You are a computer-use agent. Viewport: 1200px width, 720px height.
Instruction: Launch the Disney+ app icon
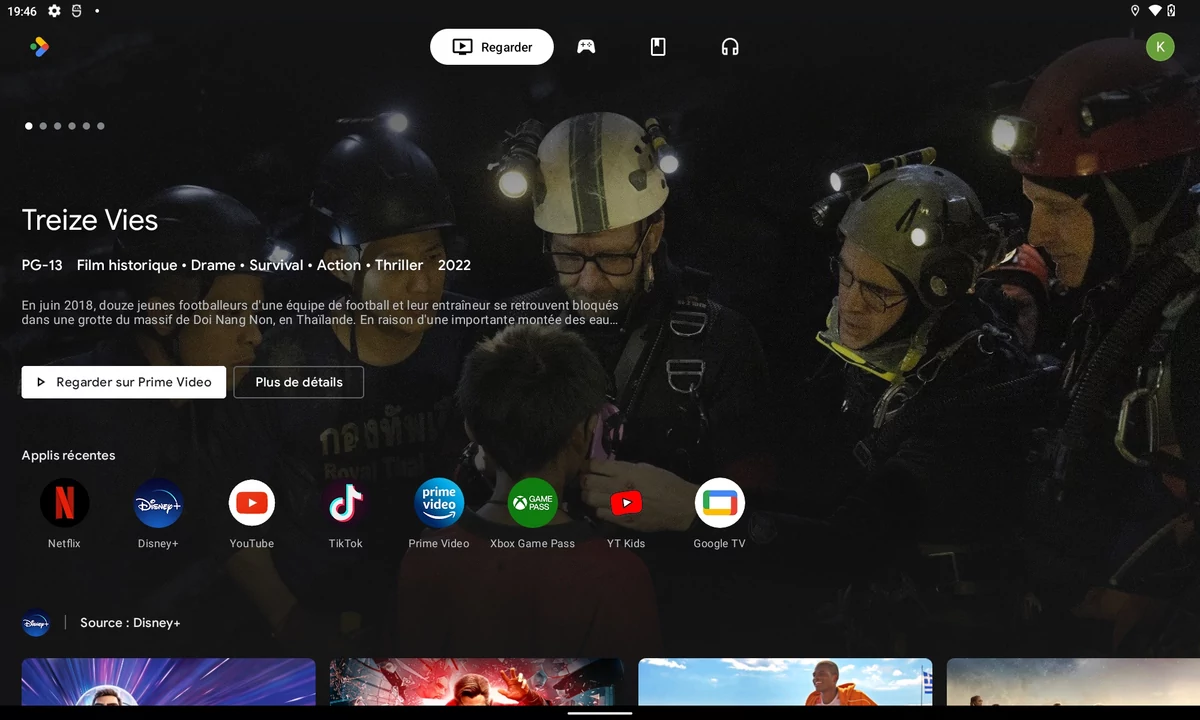(x=158, y=502)
